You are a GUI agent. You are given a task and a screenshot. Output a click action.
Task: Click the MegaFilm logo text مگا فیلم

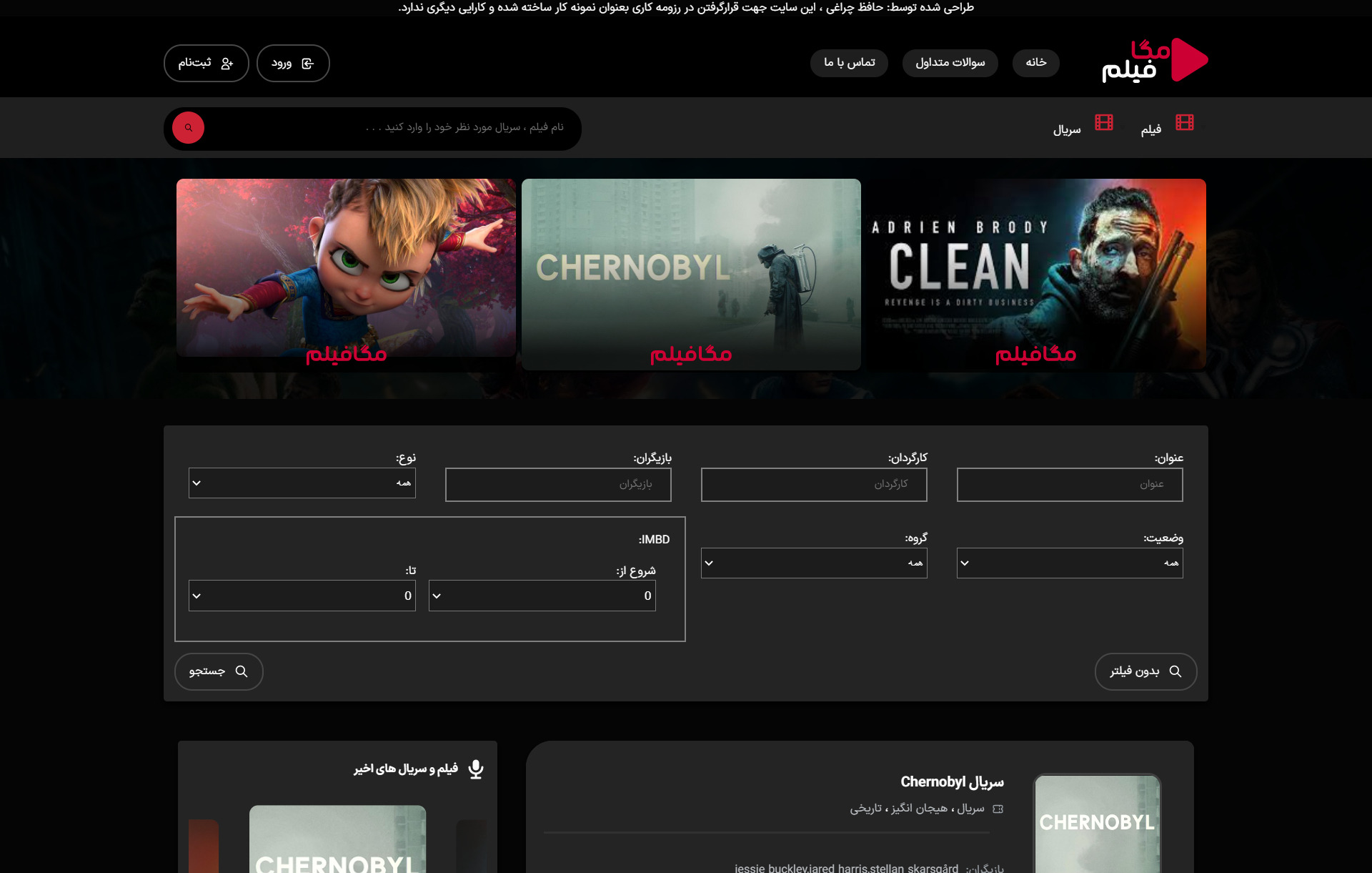tap(1135, 61)
